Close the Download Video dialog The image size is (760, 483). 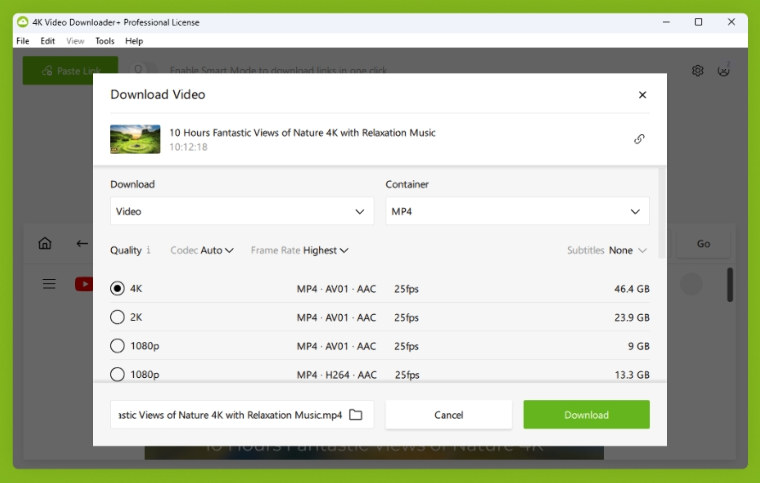(642, 95)
